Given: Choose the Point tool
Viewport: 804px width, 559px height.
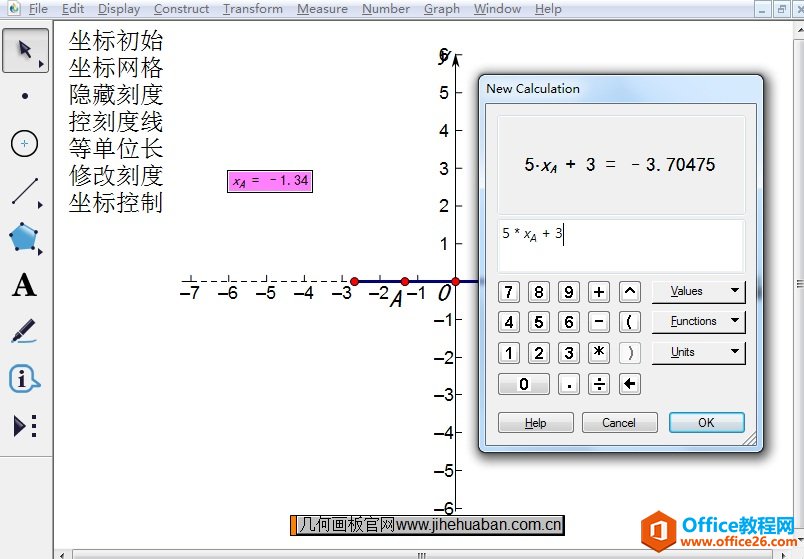Looking at the screenshot, I should pyautogui.click(x=25, y=97).
